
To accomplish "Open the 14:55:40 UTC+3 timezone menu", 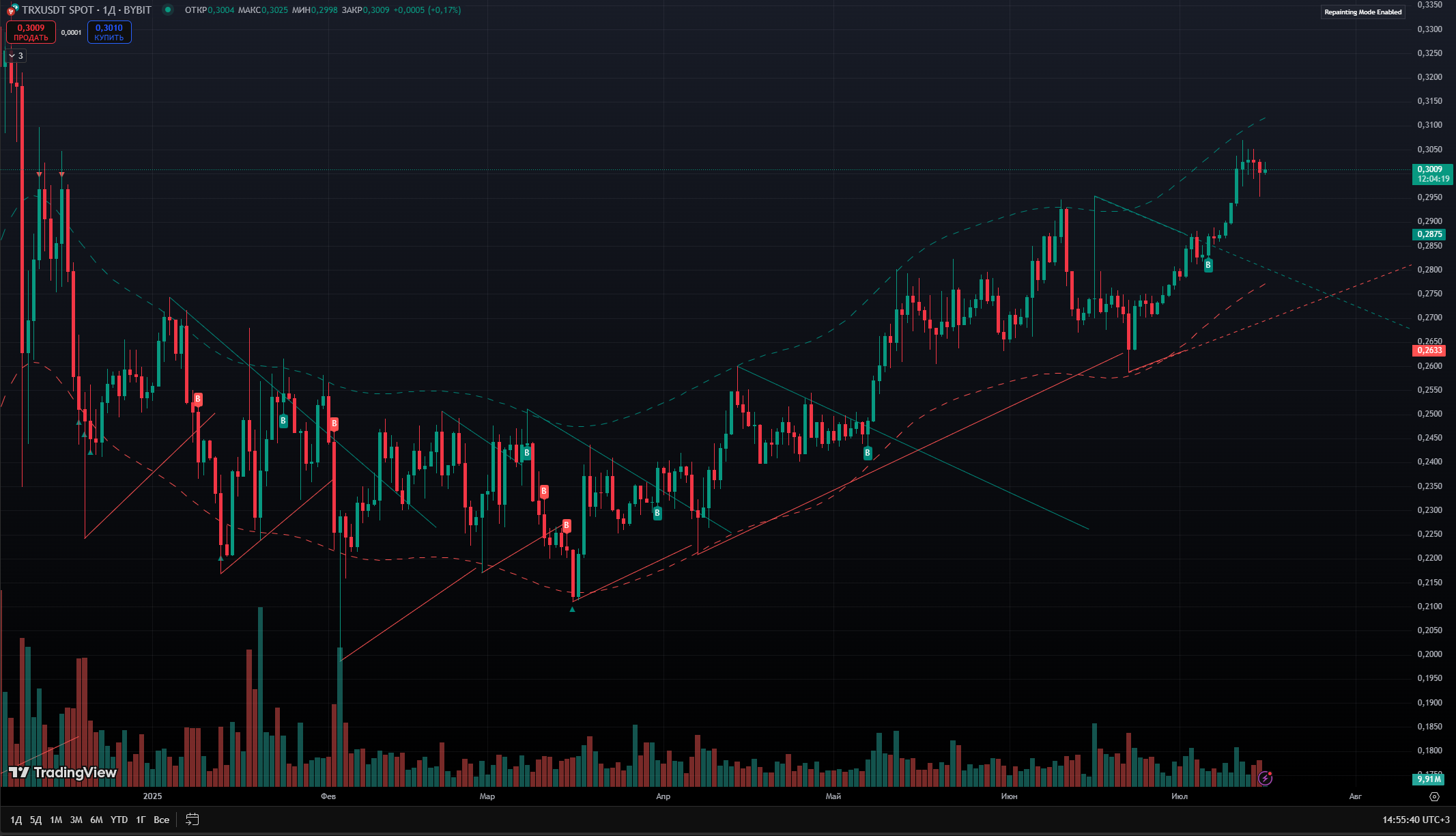I will click(x=1416, y=820).
